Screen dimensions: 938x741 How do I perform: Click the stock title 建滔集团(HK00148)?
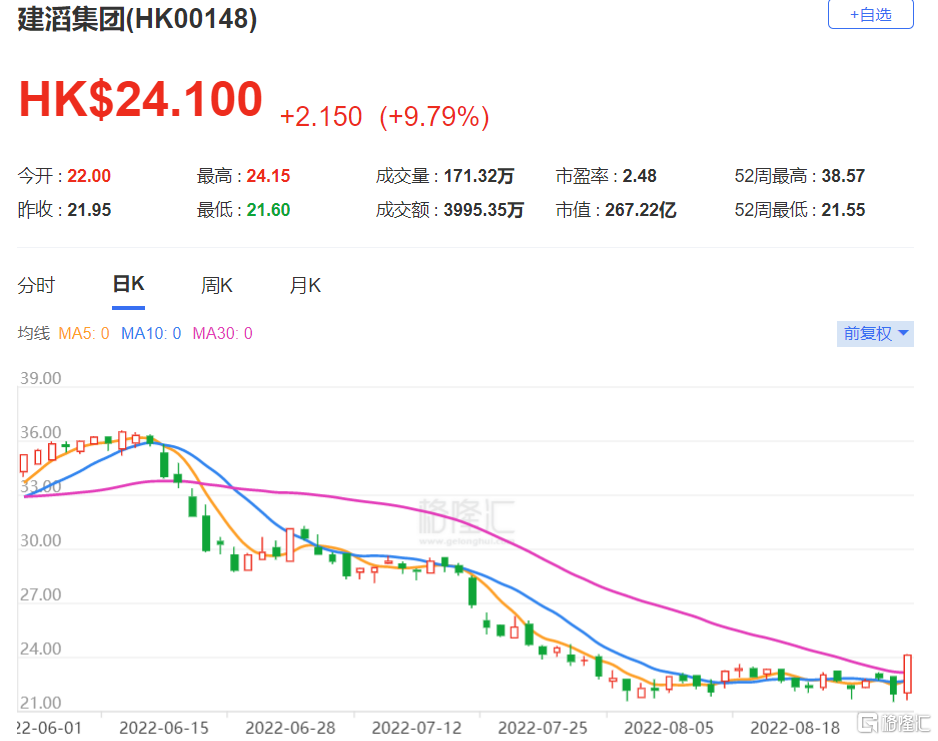tap(137, 19)
